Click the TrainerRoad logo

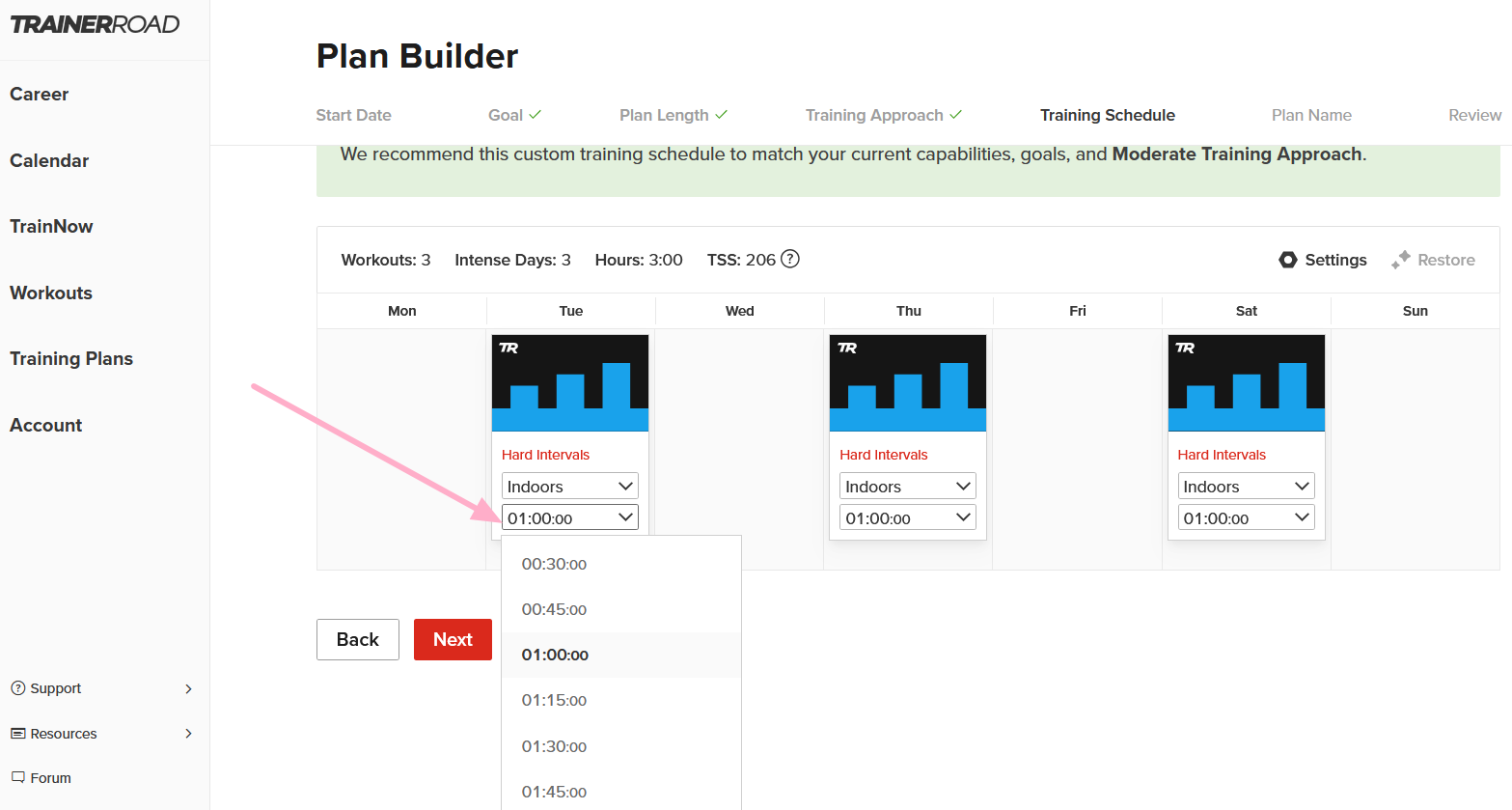pos(95,24)
